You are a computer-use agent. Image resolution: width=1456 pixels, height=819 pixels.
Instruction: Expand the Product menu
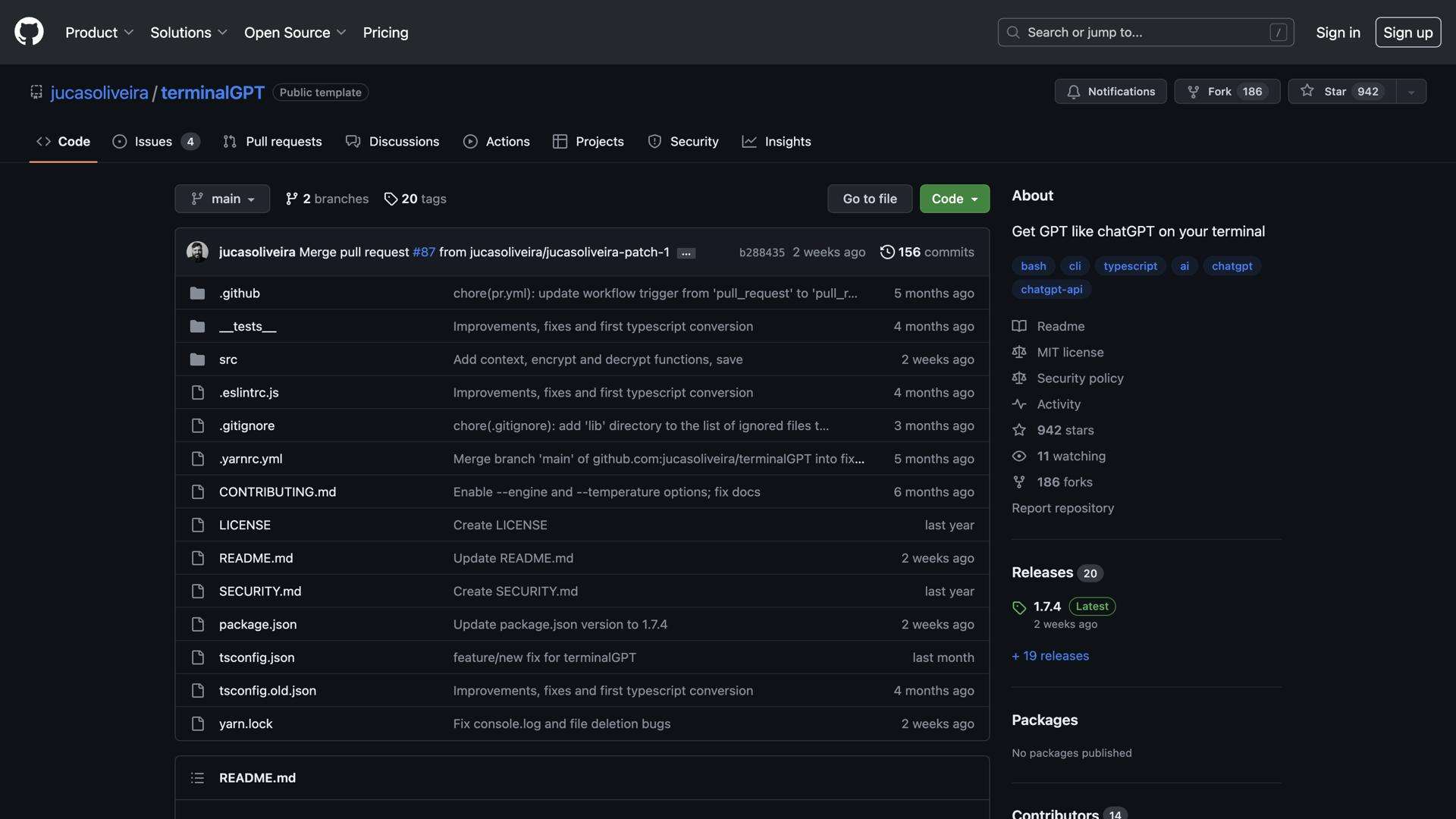(x=98, y=32)
